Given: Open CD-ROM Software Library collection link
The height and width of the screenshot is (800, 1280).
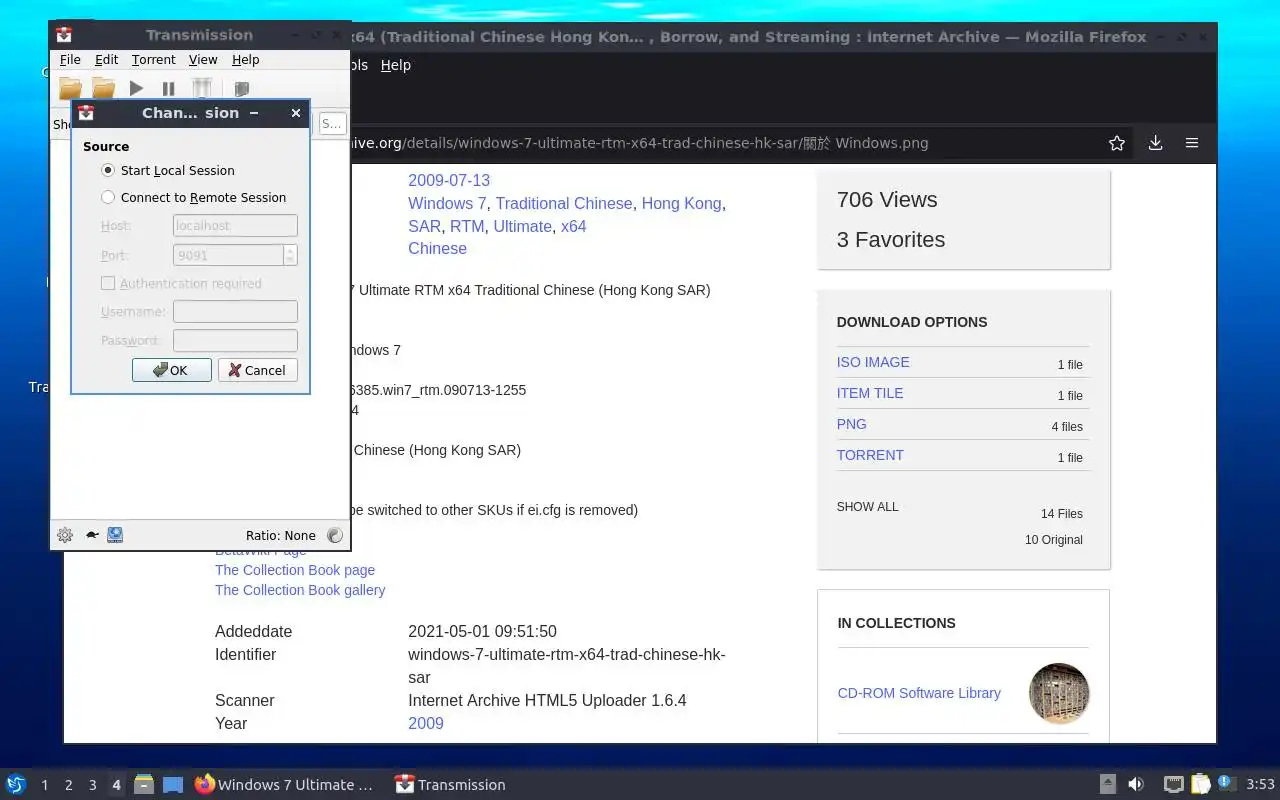Looking at the screenshot, I should [919, 693].
